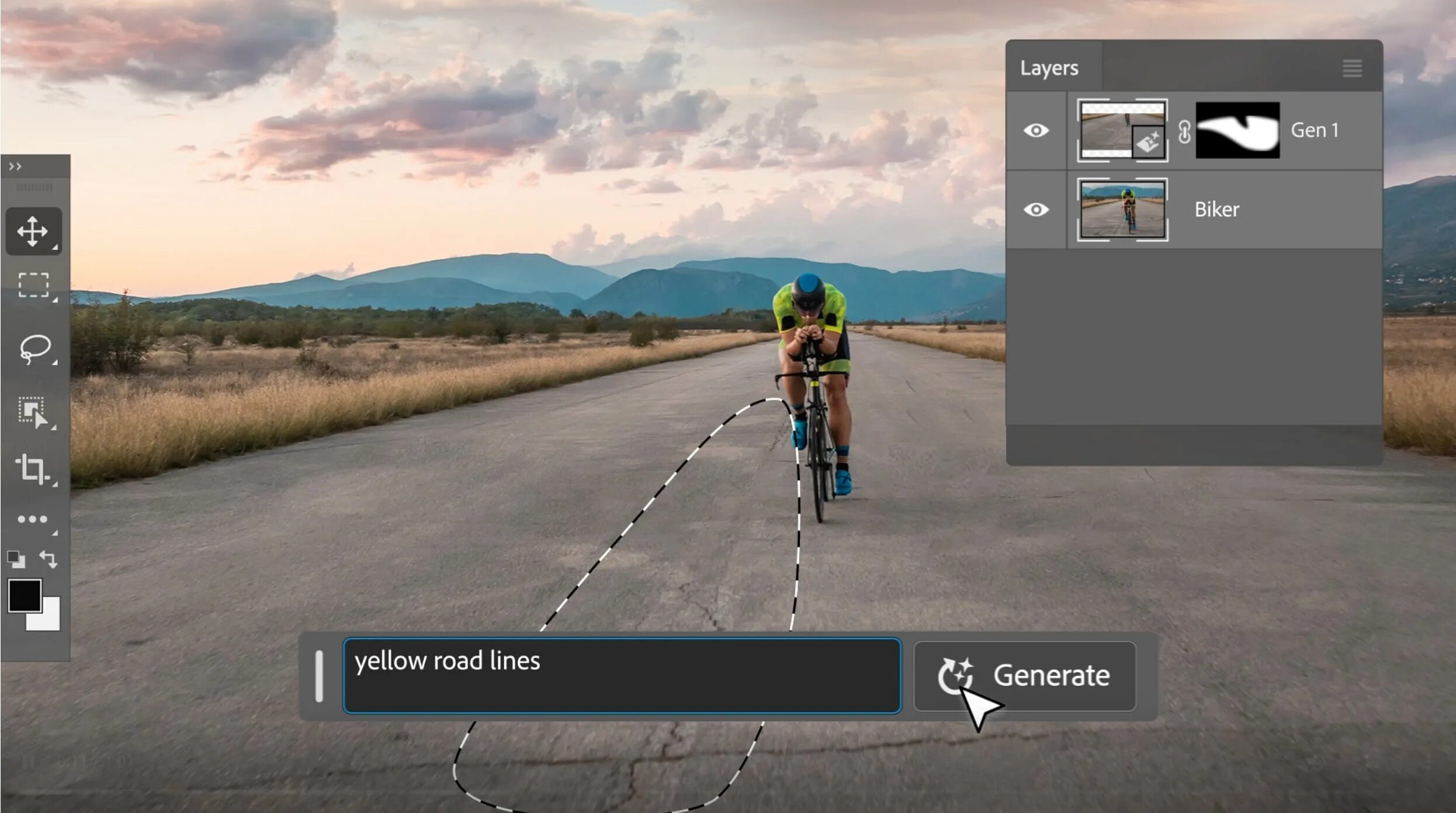
Task: Open the Layers panel hamburger menu
Action: click(1352, 68)
